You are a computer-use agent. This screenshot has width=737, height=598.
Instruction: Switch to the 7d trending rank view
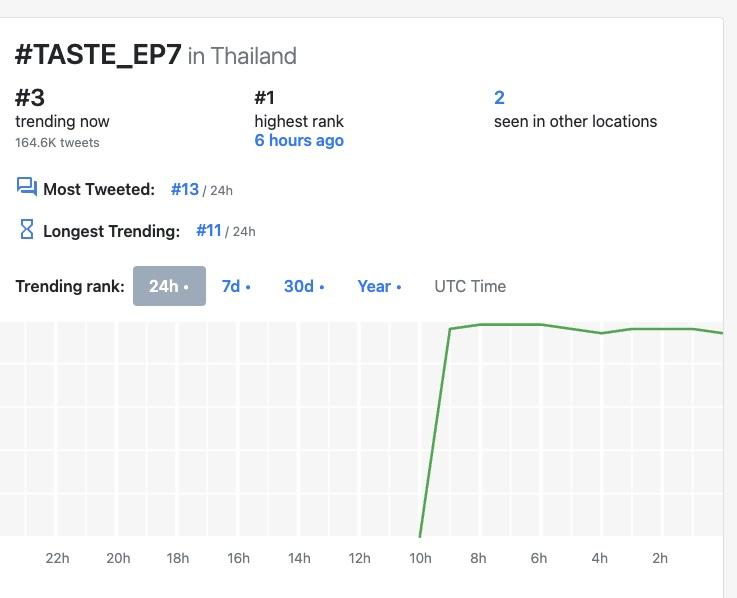(236, 286)
